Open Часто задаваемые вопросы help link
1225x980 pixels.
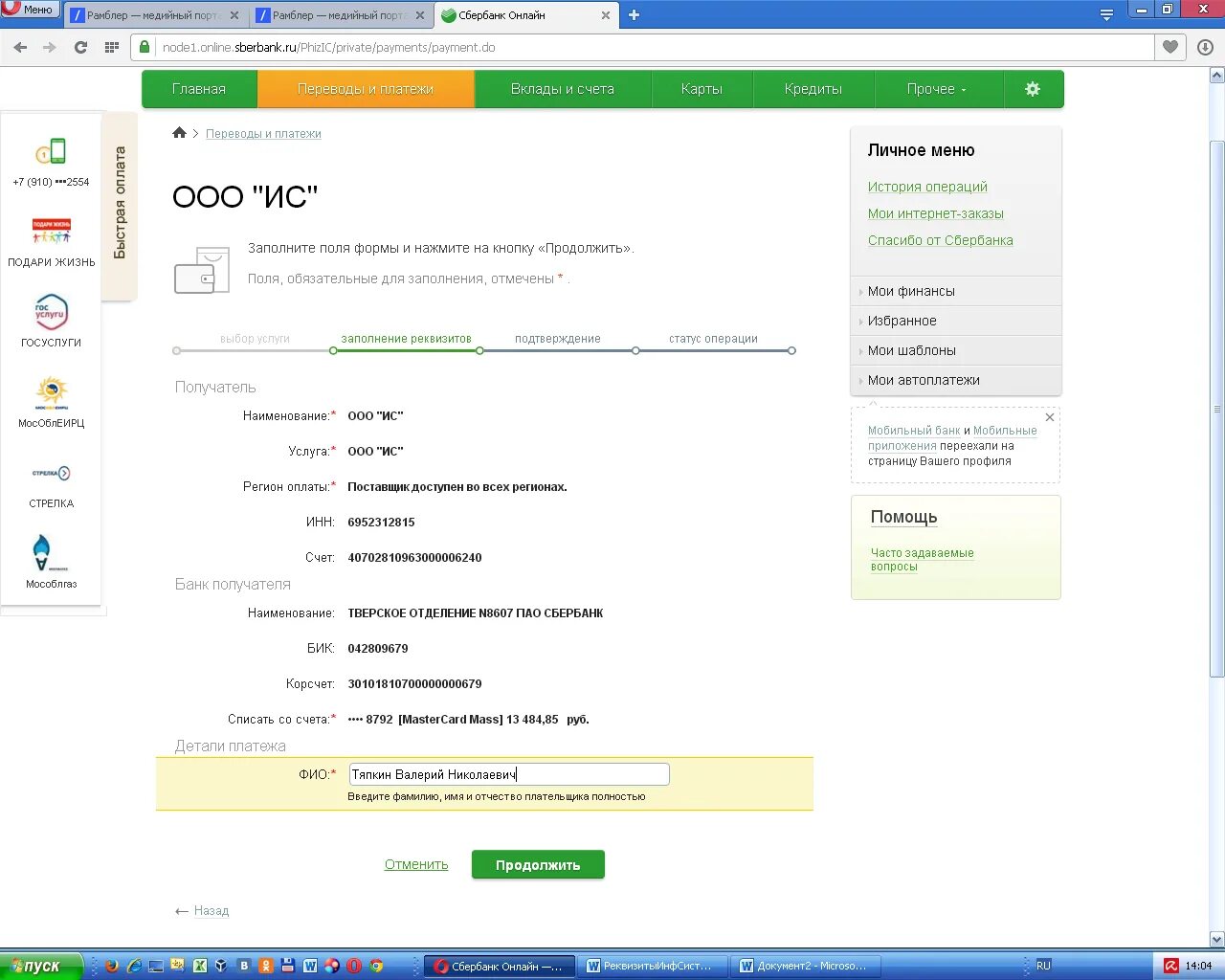click(922, 560)
